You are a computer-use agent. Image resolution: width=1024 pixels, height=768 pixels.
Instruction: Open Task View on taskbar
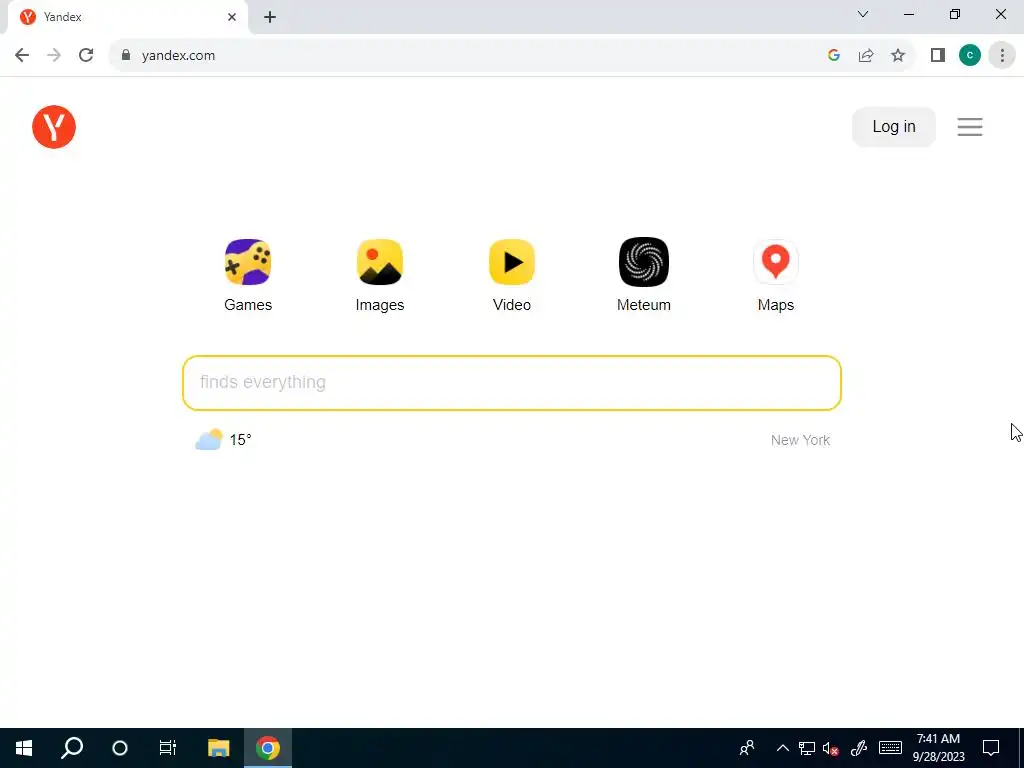point(168,748)
